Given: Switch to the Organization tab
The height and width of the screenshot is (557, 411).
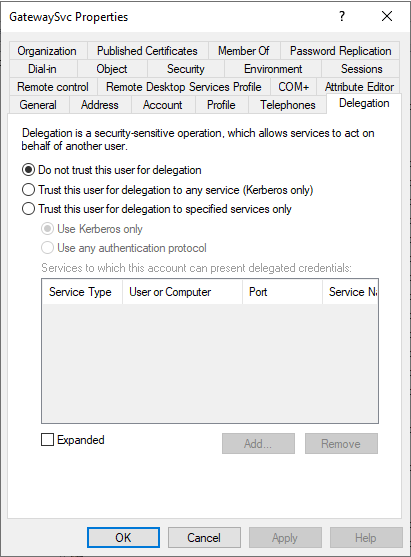Looking at the screenshot, I should 47,51.
